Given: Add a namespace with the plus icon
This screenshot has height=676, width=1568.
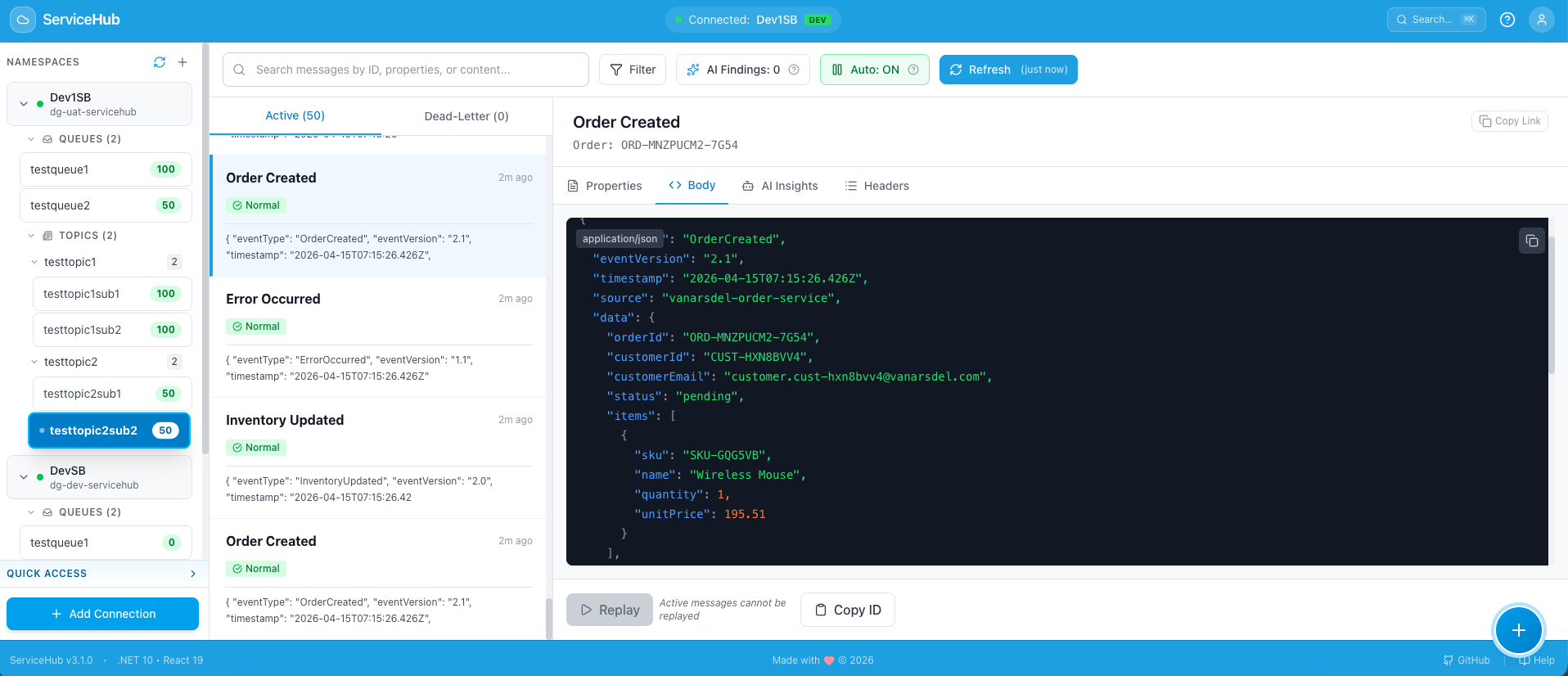Looking at the screenshot, I should [182, 62].
